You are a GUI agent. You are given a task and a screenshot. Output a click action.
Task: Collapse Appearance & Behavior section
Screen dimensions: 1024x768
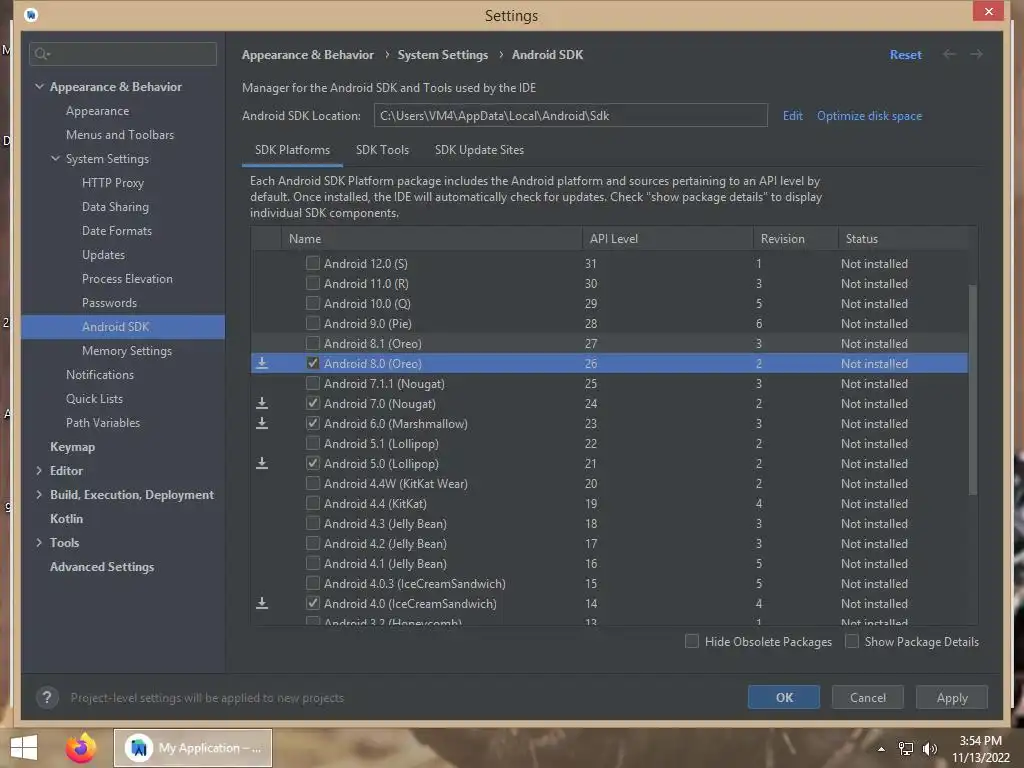click(x=39, y=86)
